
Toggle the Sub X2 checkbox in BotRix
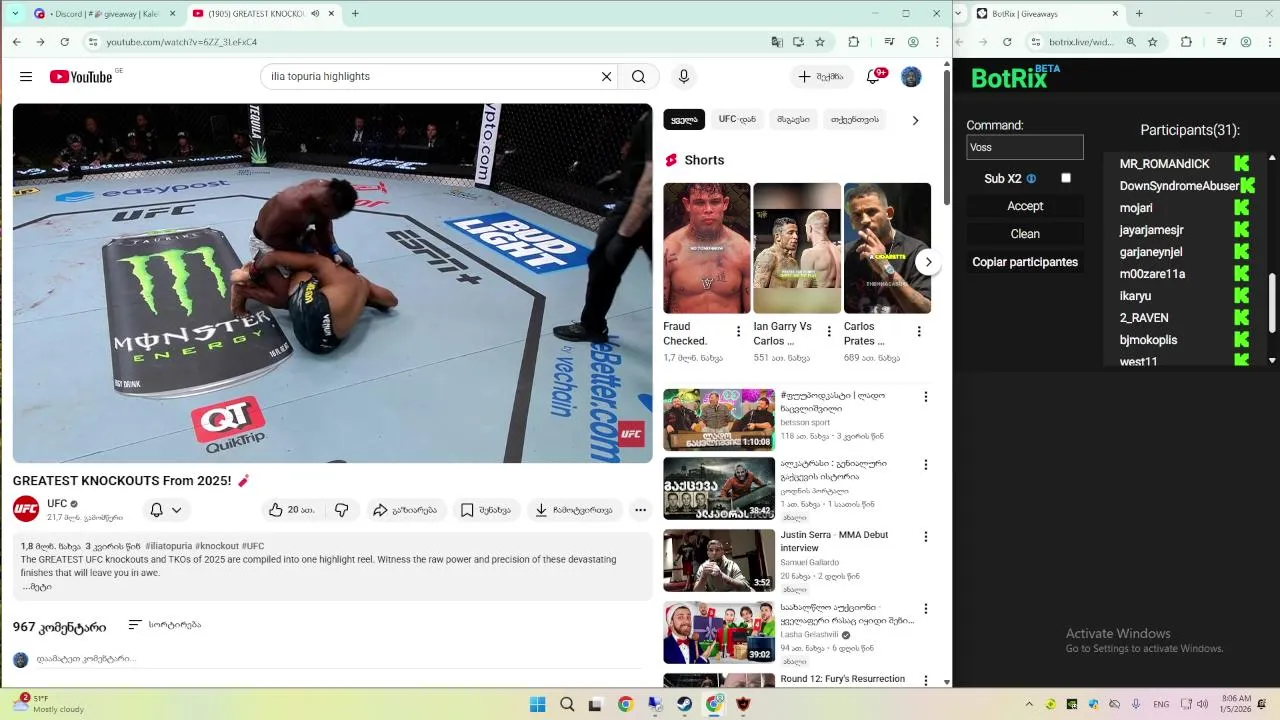1066,178
